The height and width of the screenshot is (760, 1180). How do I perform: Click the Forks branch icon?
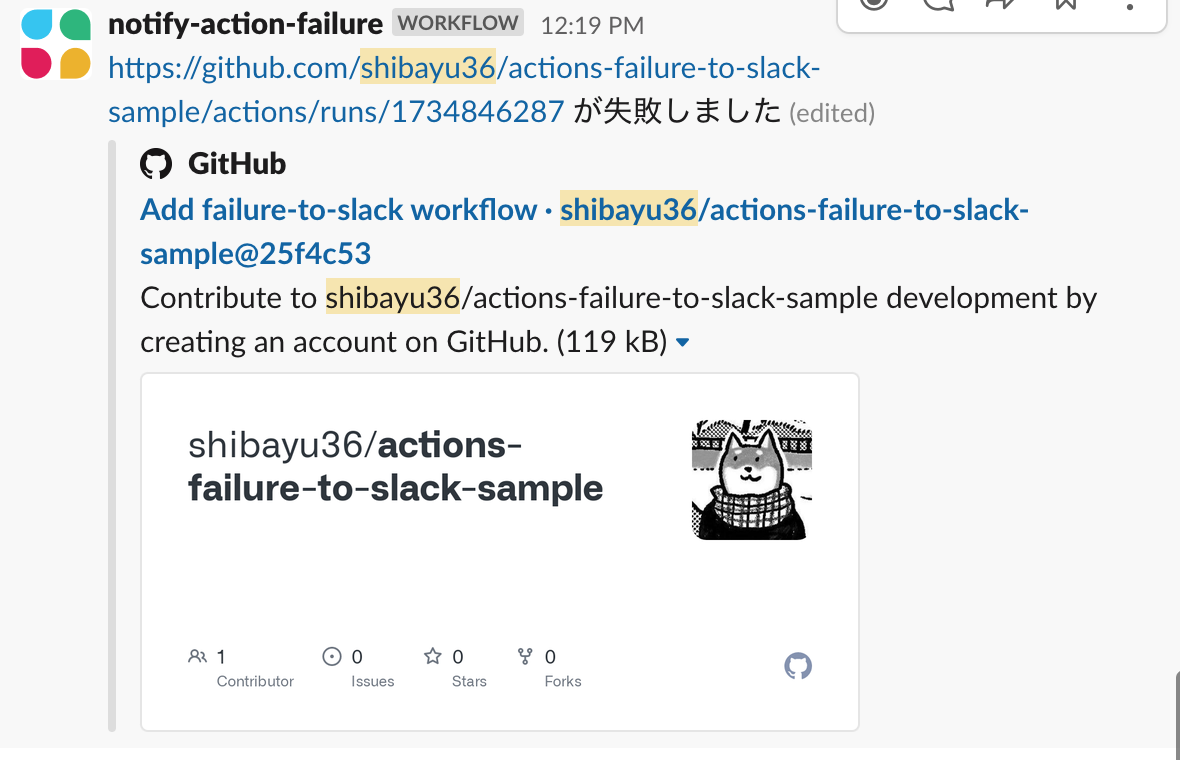pyautogui.click(x=524, y=656)
